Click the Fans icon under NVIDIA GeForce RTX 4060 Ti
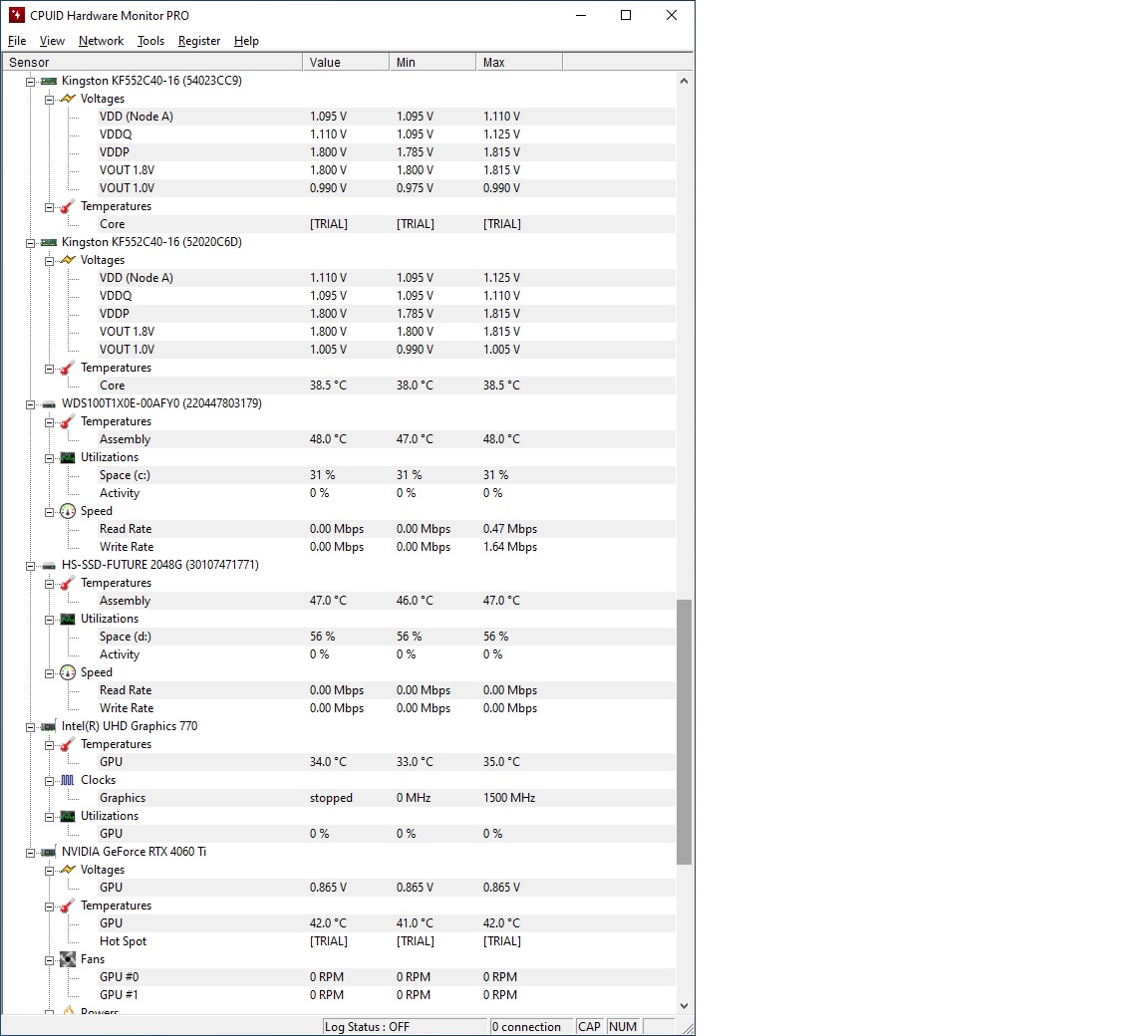Image resolution: width=1148 pixels, height=1036 pixels. click(x=68, y=959)
